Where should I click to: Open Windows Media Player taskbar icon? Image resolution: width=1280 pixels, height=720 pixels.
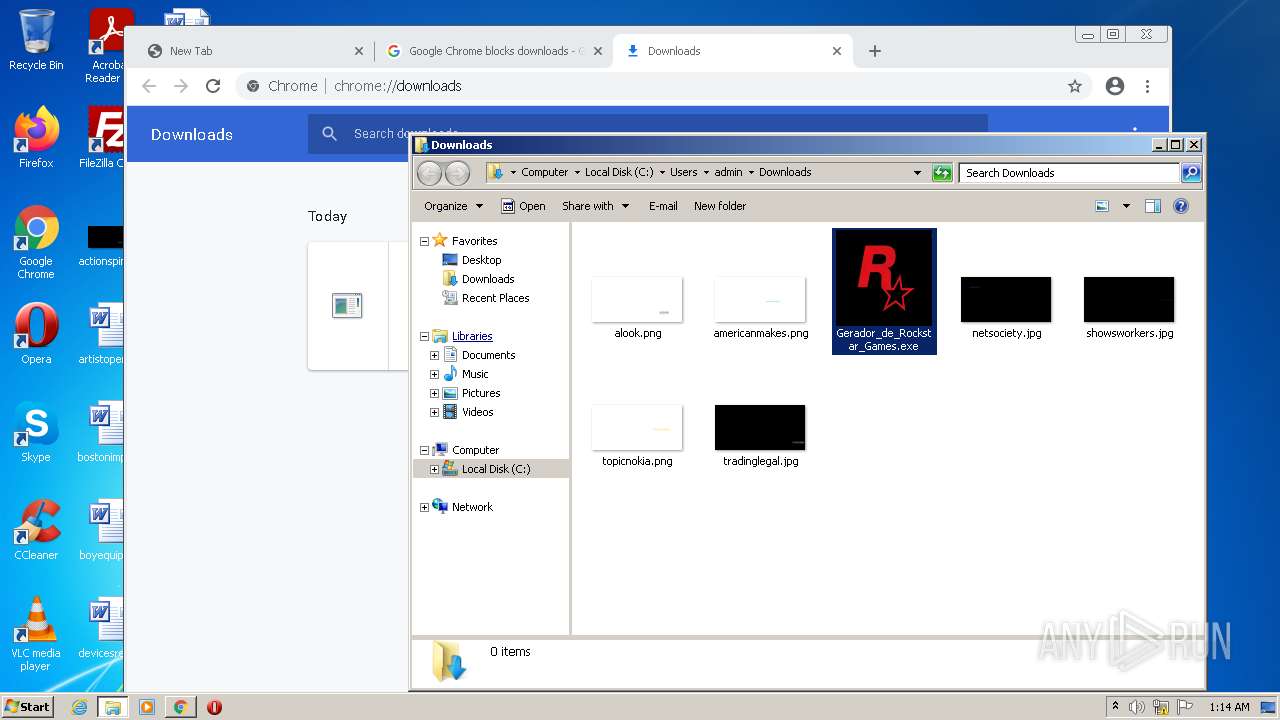point(147,707)
